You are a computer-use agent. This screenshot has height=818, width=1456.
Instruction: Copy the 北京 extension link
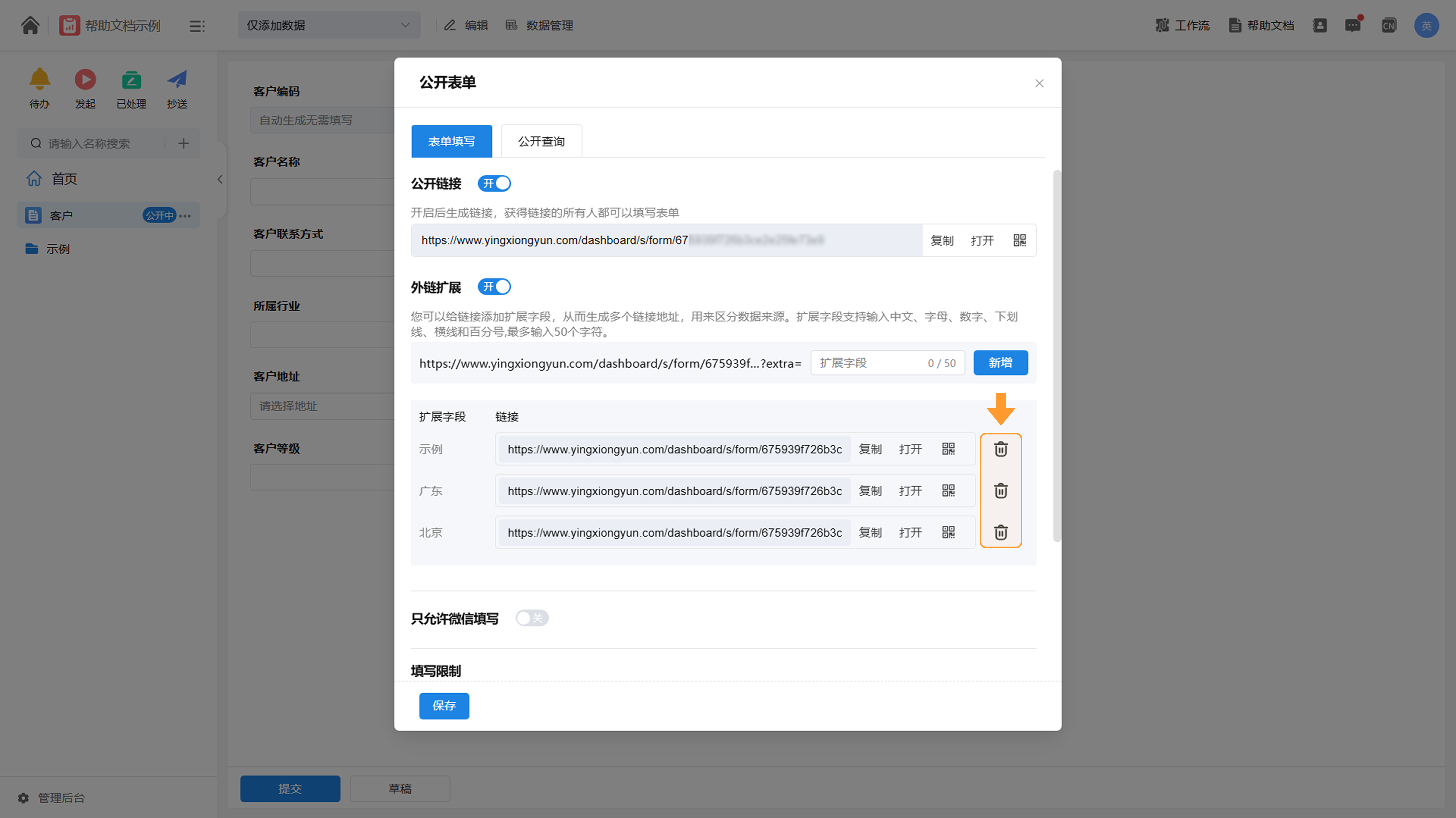[x=871, y=533]
